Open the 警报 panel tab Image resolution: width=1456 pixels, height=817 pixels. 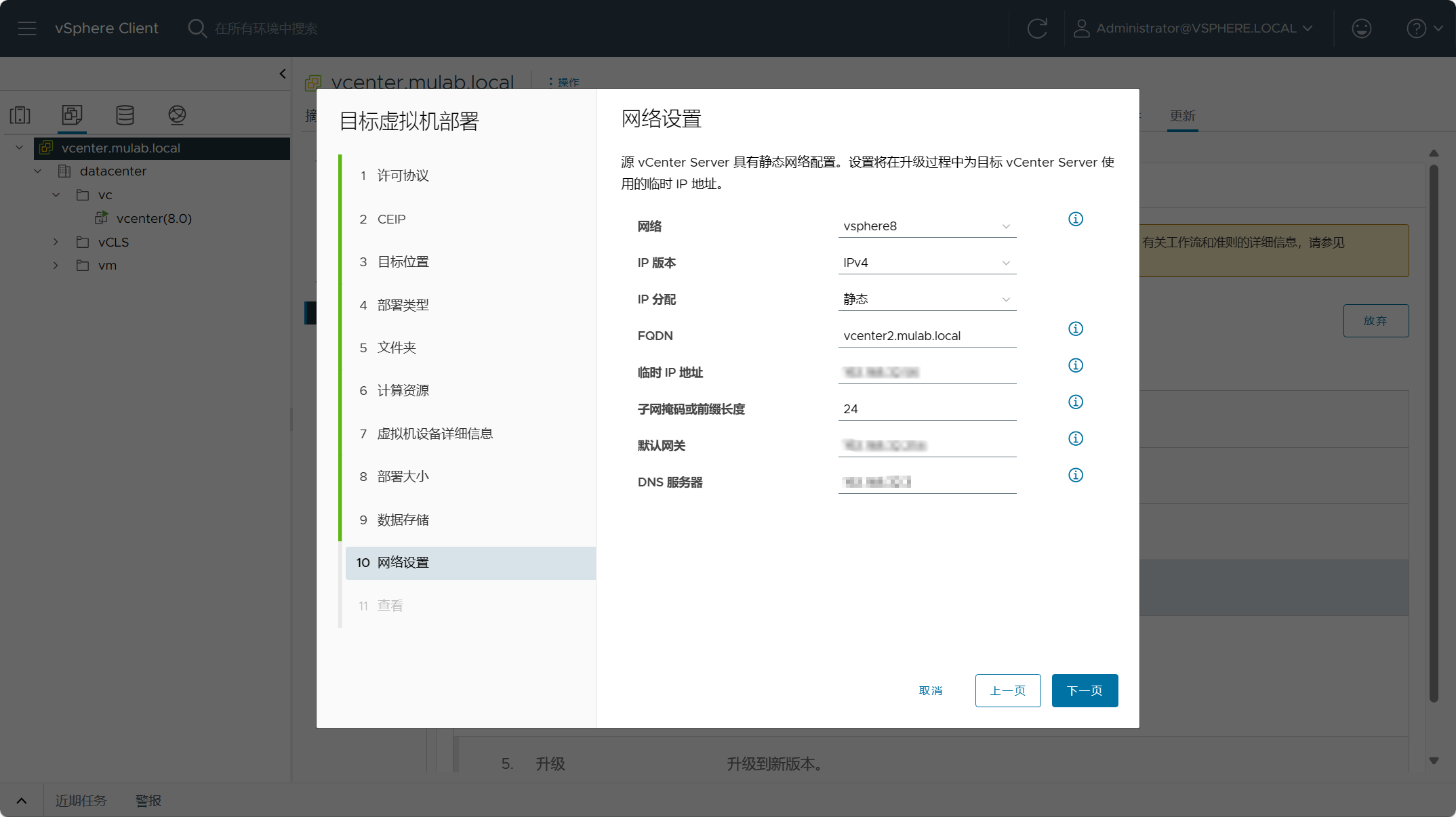point(148,801)
